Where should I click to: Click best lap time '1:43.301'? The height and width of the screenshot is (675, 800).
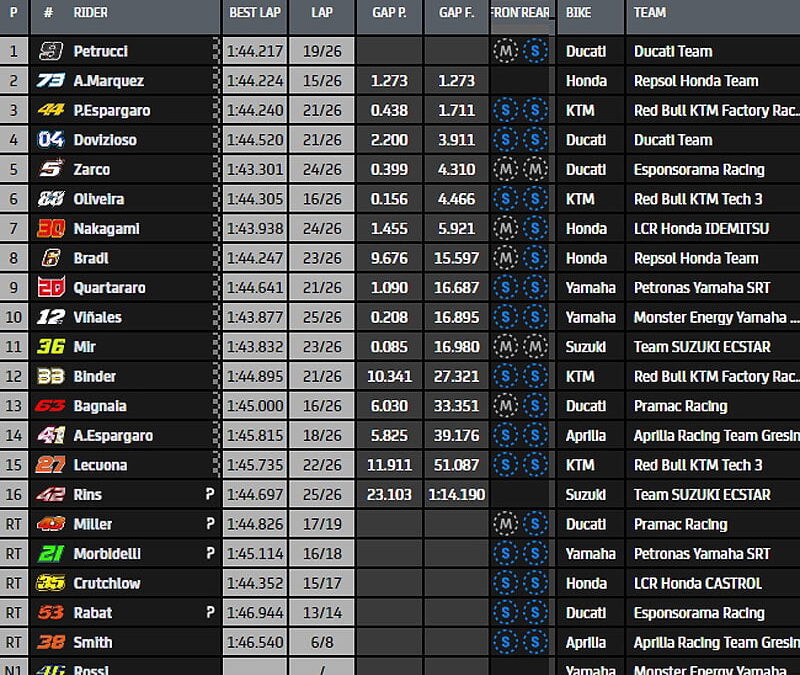tap(255, 169)
